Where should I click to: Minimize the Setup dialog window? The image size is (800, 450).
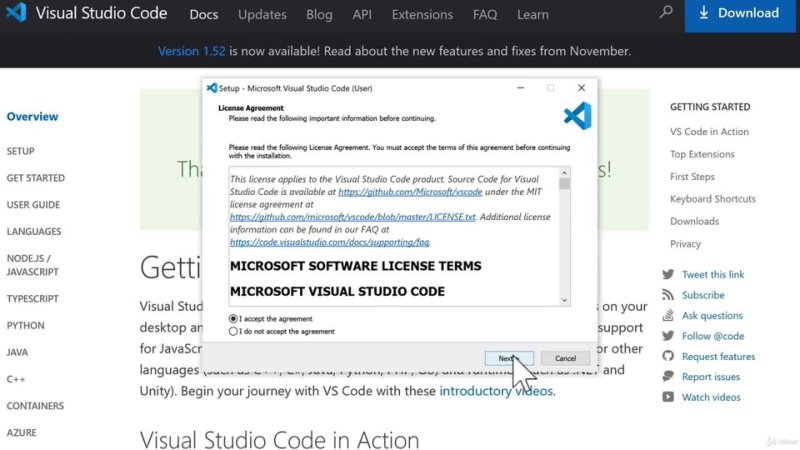pos(520,88)
